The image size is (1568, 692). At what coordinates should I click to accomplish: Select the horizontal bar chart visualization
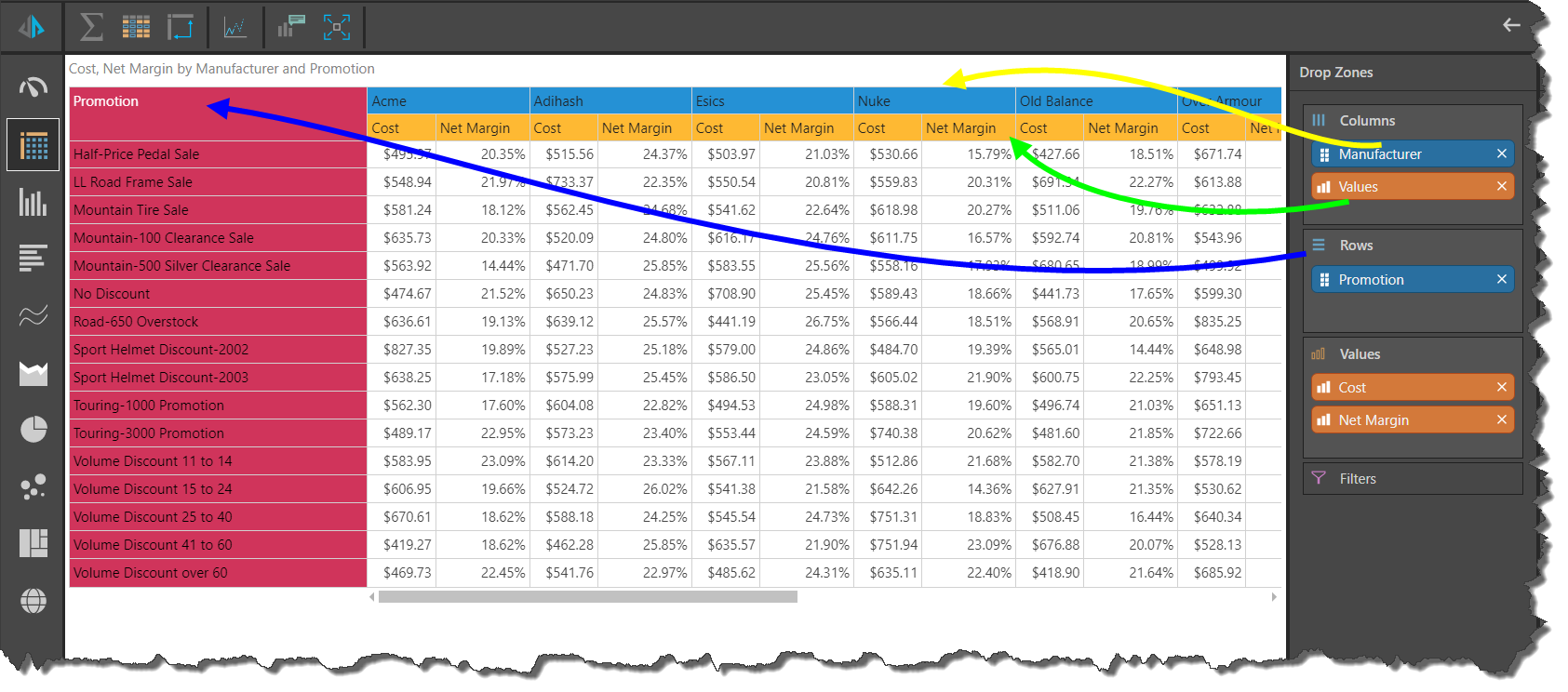coord(34,258)
